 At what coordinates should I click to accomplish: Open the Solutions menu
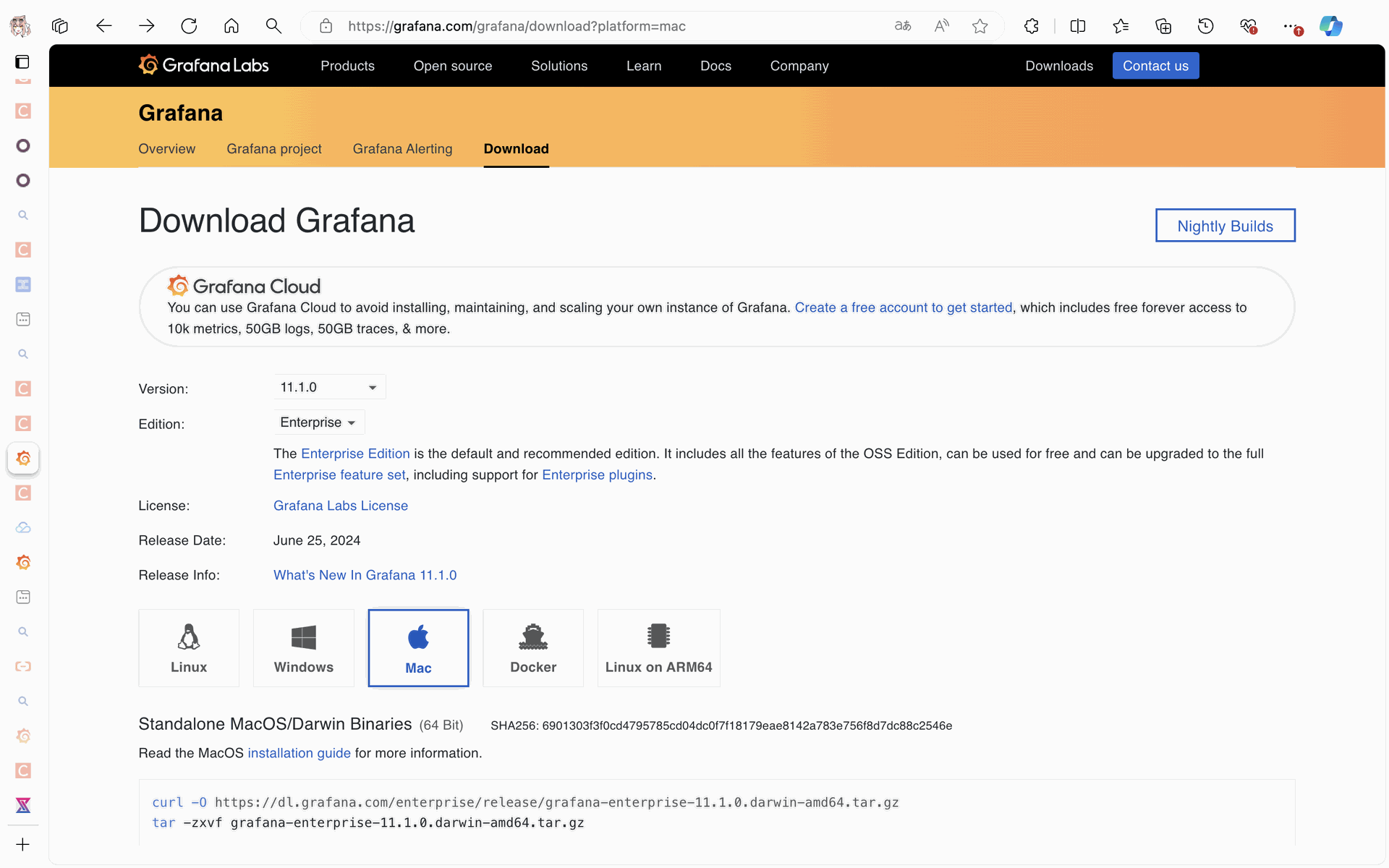559,66
